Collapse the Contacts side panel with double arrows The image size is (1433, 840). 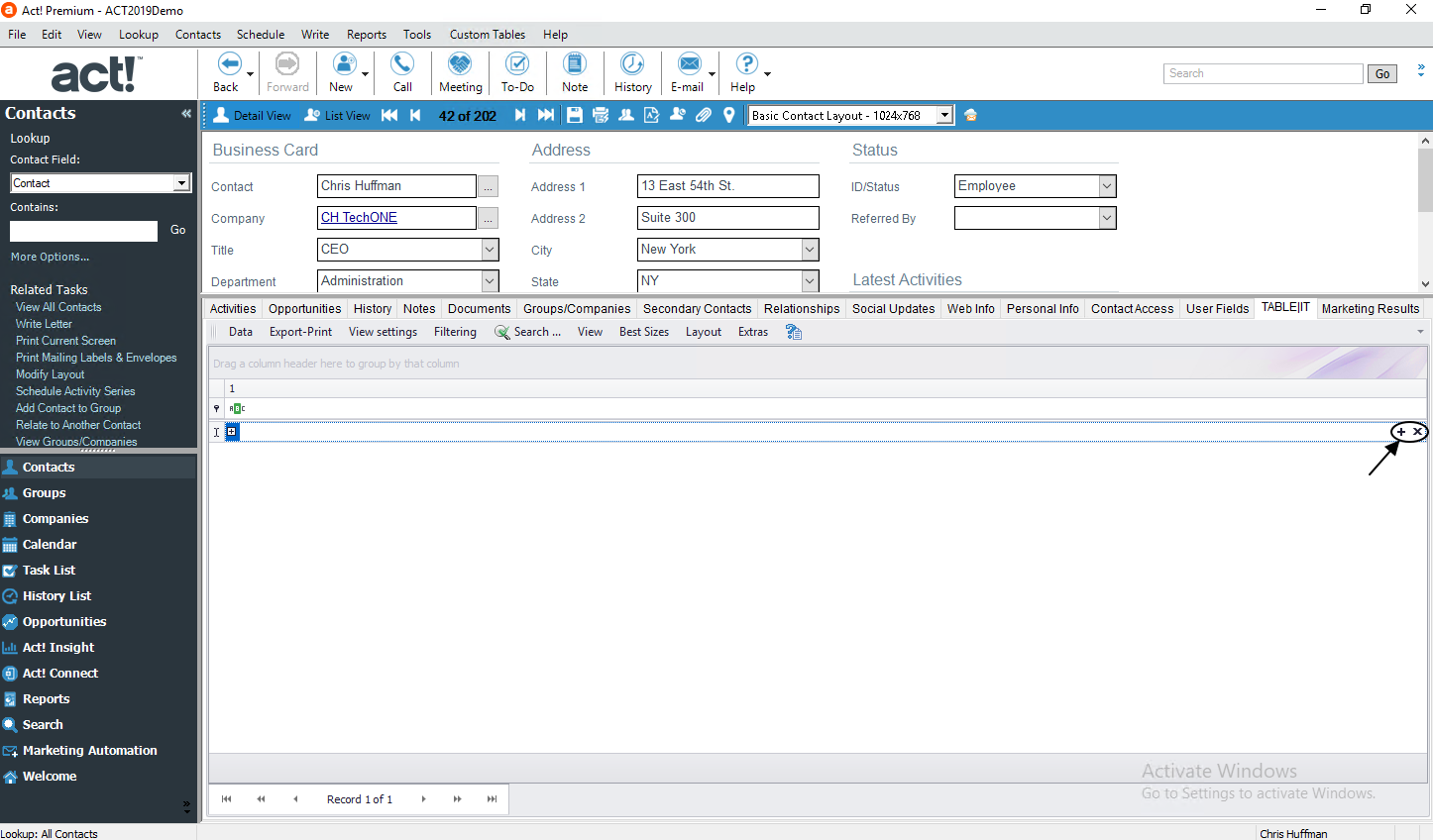185,113
